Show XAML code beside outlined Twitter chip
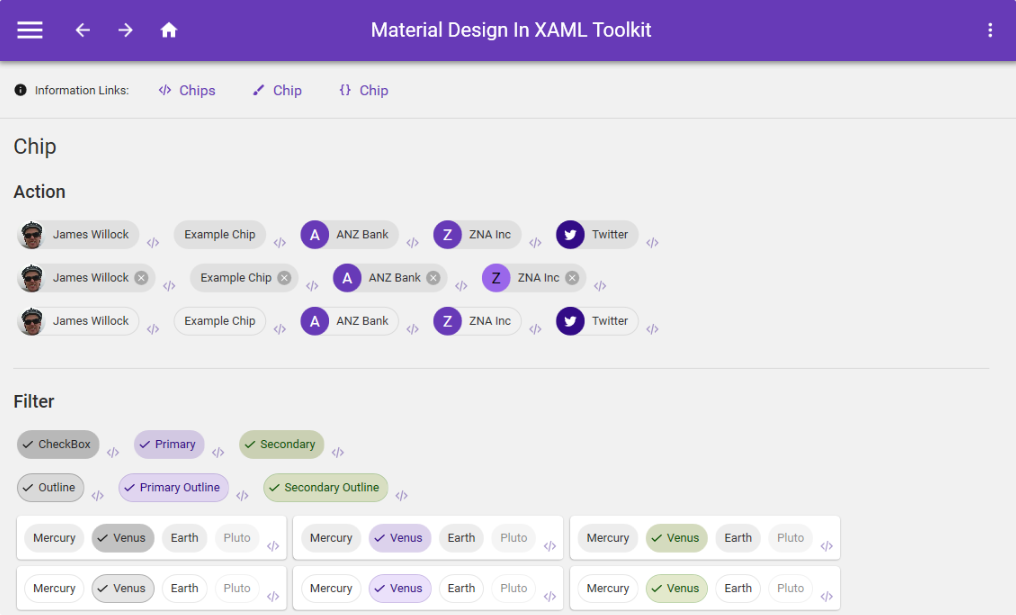1016x615 pixels. pos(652,329)
